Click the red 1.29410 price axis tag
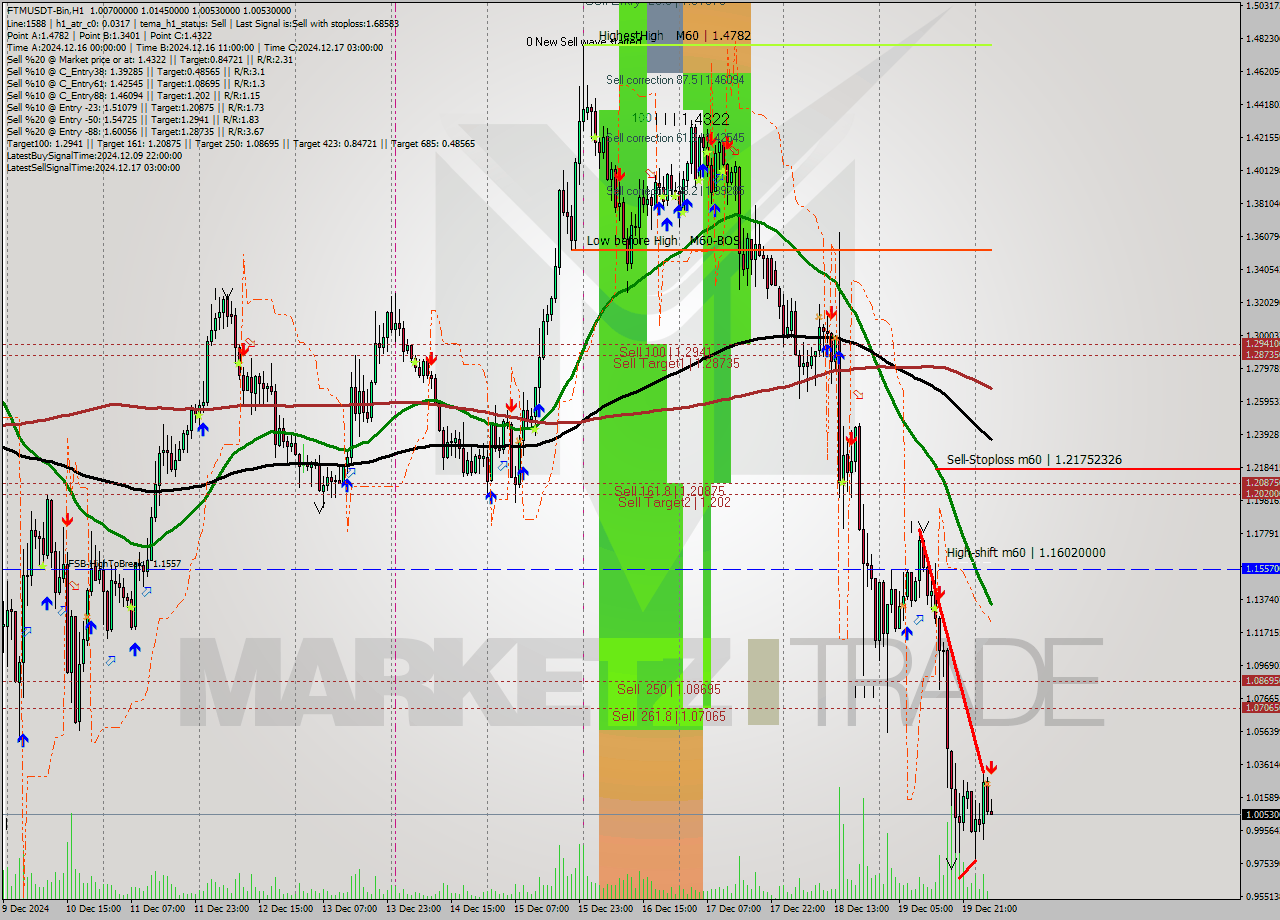 coord(1260,344)
